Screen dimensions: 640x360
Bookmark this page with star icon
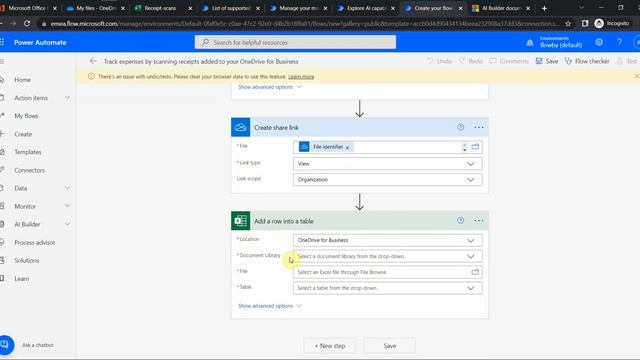568,24
